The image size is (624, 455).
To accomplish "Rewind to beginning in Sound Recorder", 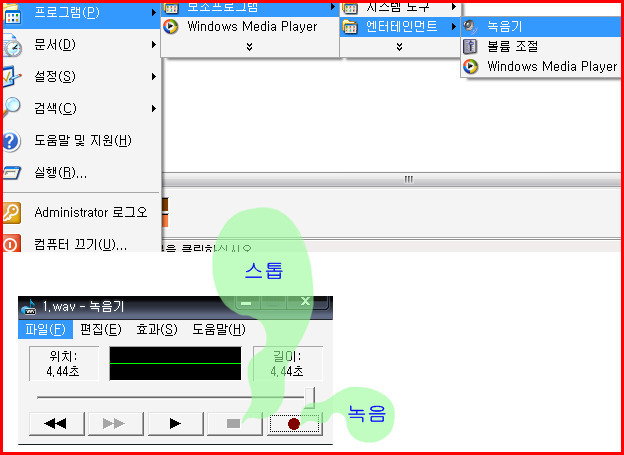I will (56, 424).
